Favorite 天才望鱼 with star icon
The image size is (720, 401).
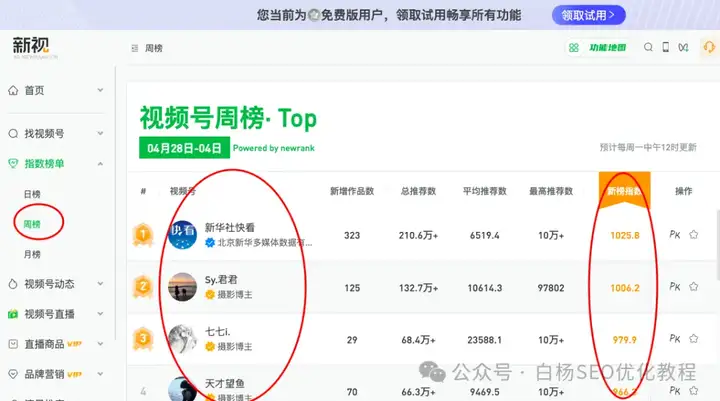(x=693, y=390)
